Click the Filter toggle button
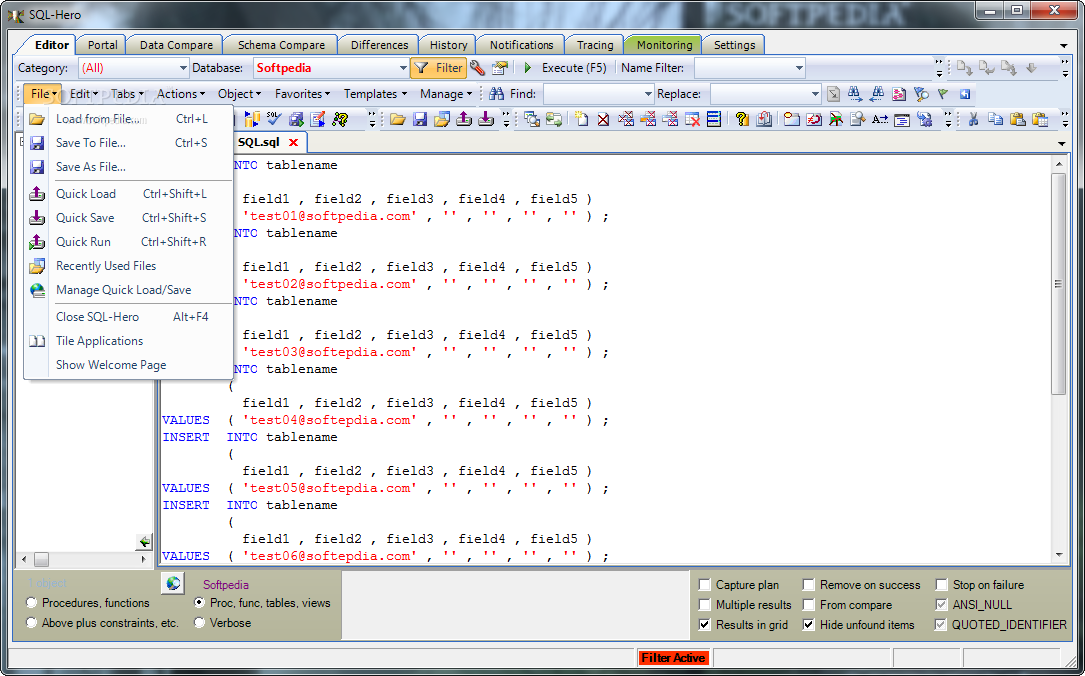The height and width of the screenshot is (676, 1085). 439,68
